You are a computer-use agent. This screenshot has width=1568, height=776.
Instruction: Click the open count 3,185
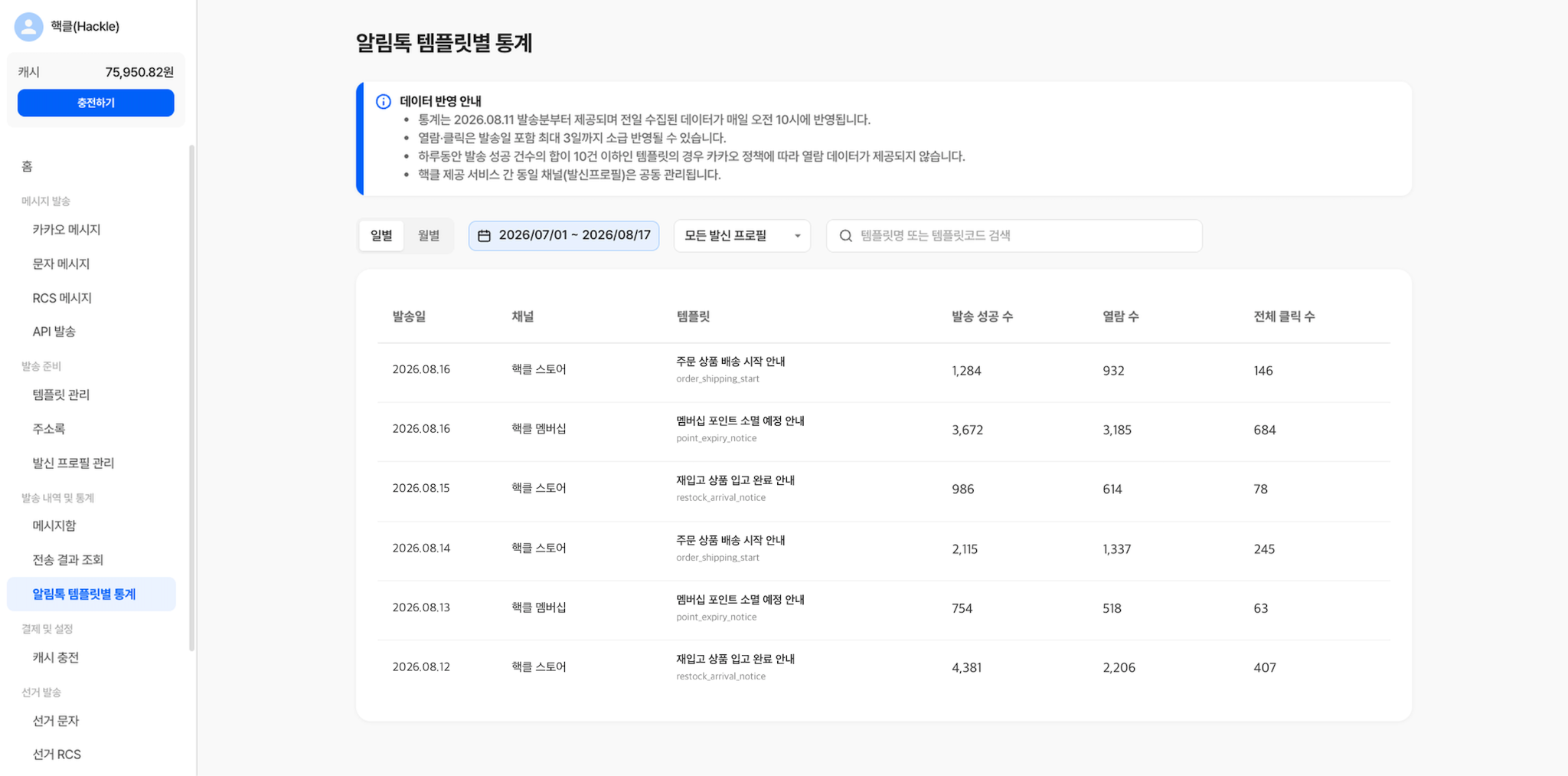click(1117, 431)
